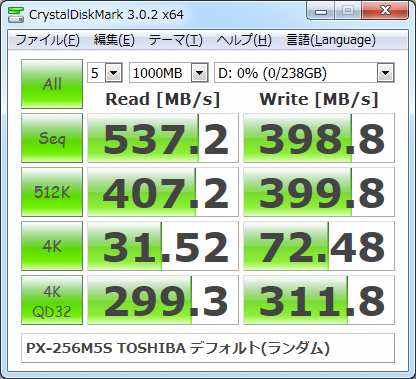Start the Seq benchmark test
416x379 pixels.
coord(52,138)
